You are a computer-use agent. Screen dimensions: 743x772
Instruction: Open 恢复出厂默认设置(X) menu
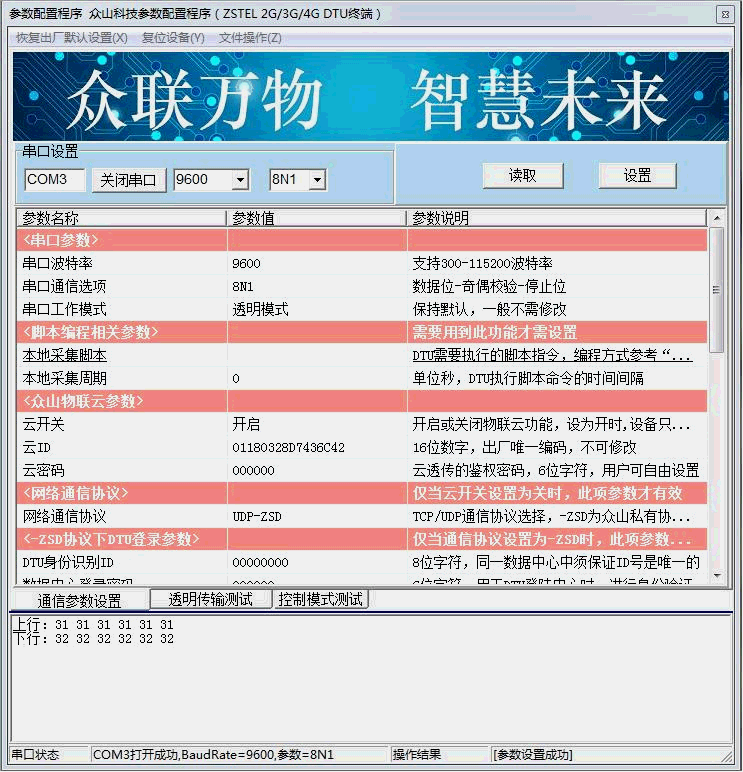pos(72,38)
